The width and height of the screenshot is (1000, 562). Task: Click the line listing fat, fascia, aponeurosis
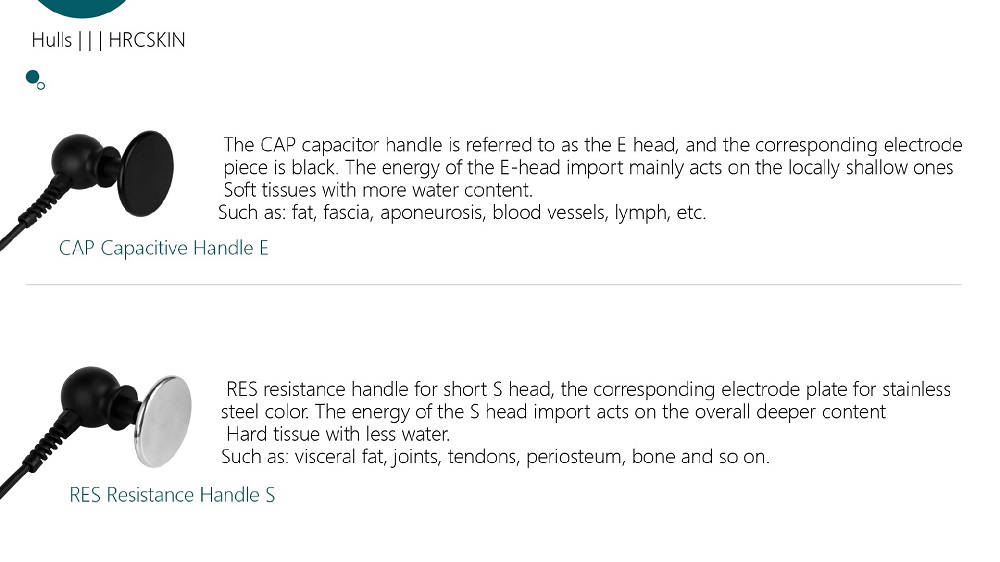462,213
